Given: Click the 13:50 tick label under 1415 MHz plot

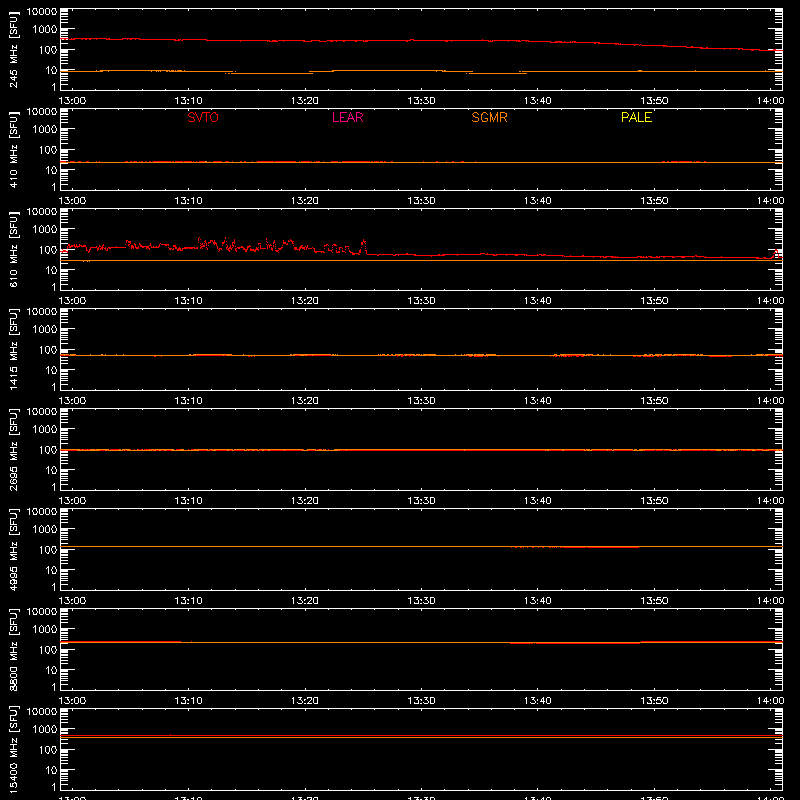Looking at the screenshot, I should 654,401.
